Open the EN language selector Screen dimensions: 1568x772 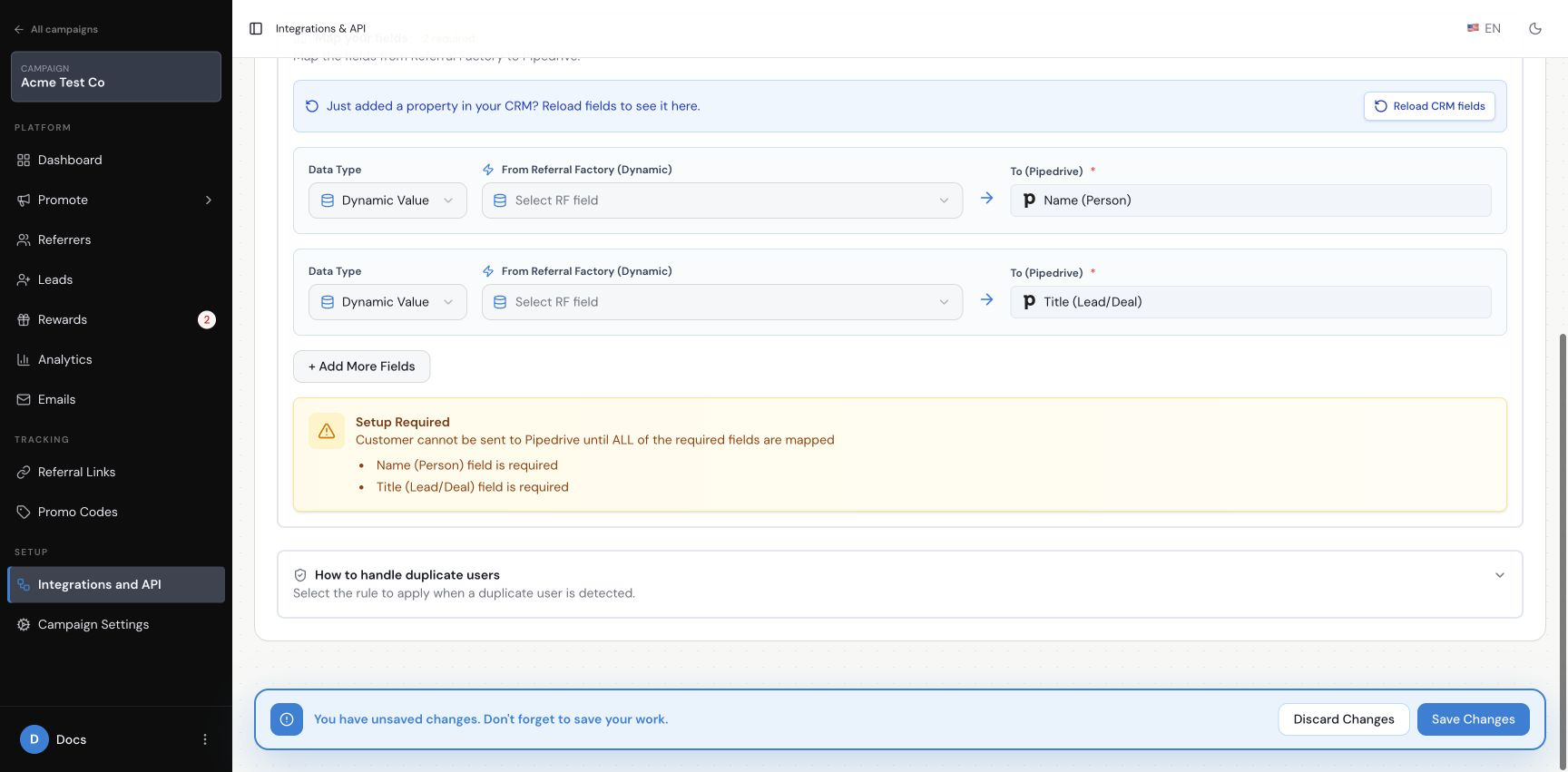coord(1484,29)
